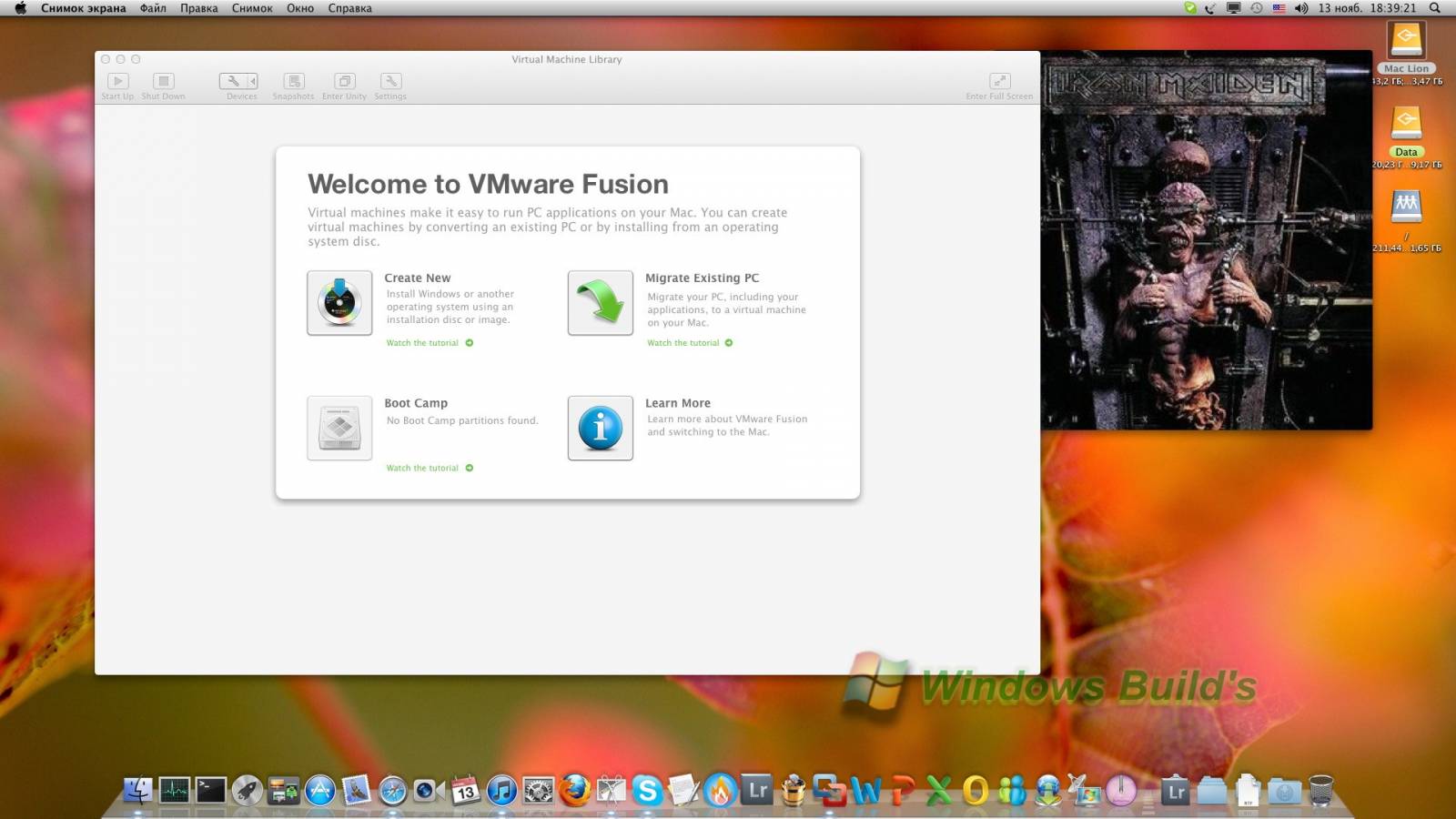
Task: Click the Time Machine menu bar icon
Action: coord(1256,8)
